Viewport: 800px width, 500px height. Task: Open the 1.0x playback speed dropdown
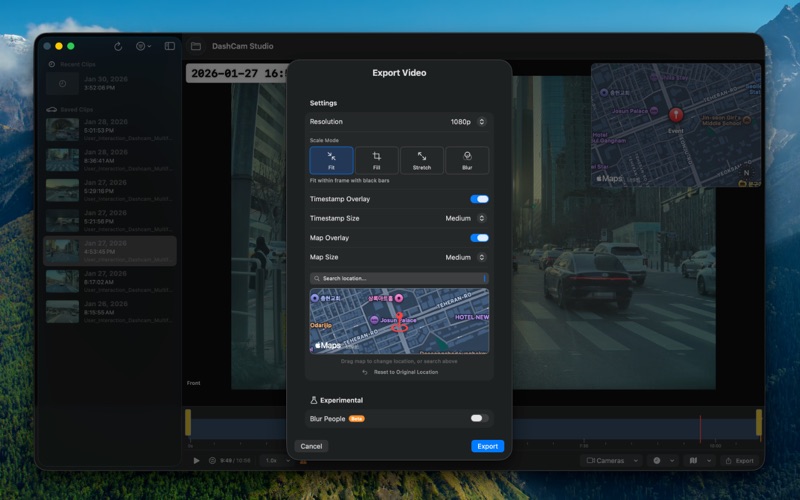click(x=278, y=460)
